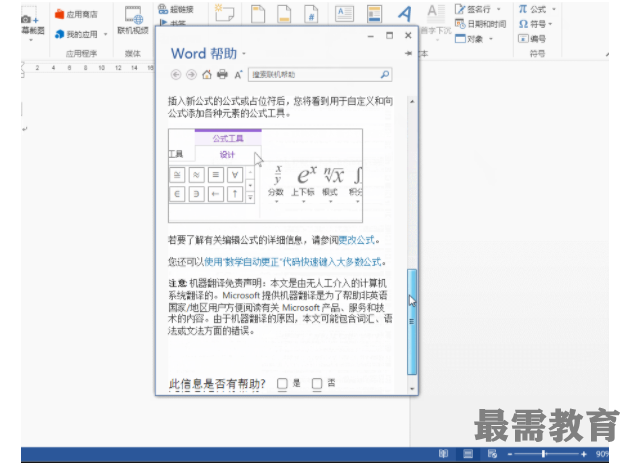Screen dimensions: 626x465
Task: Expand the Word 帮助 title dropdown
Action: [x=244, y=54]
